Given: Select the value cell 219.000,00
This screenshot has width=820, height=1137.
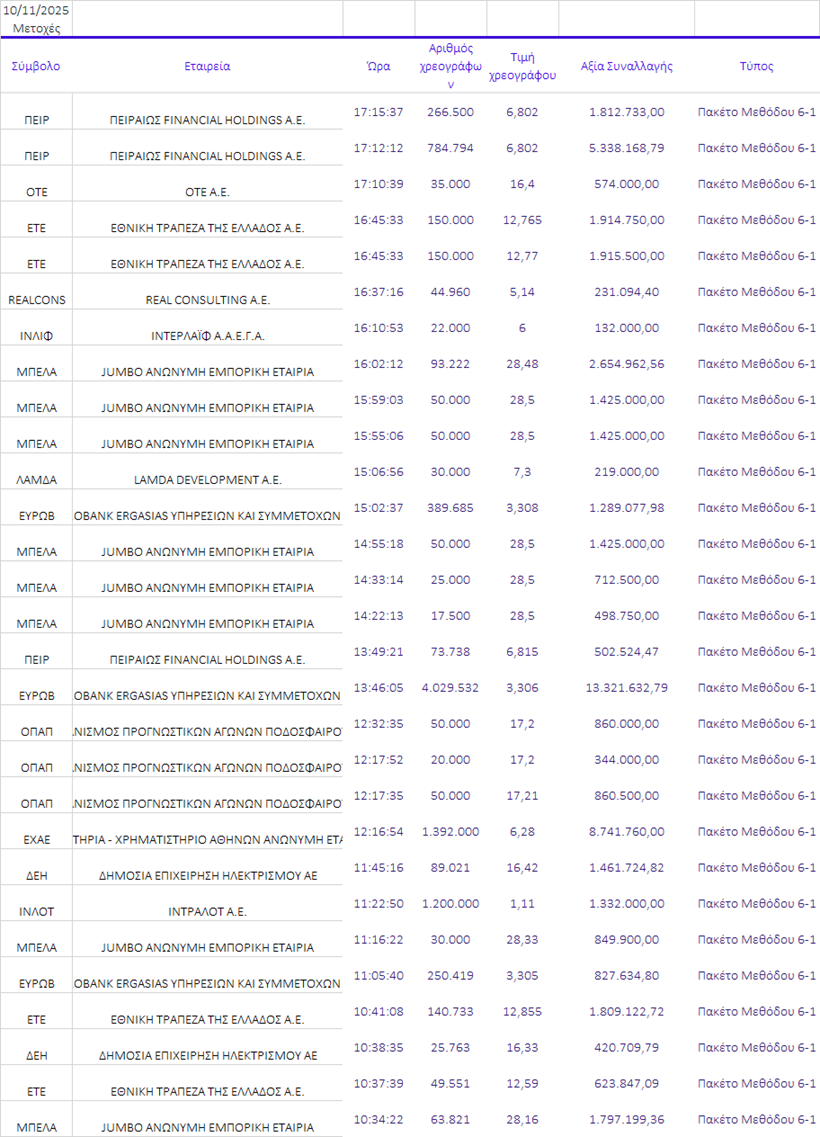Looking at the screenshot, I should point(626,471).
